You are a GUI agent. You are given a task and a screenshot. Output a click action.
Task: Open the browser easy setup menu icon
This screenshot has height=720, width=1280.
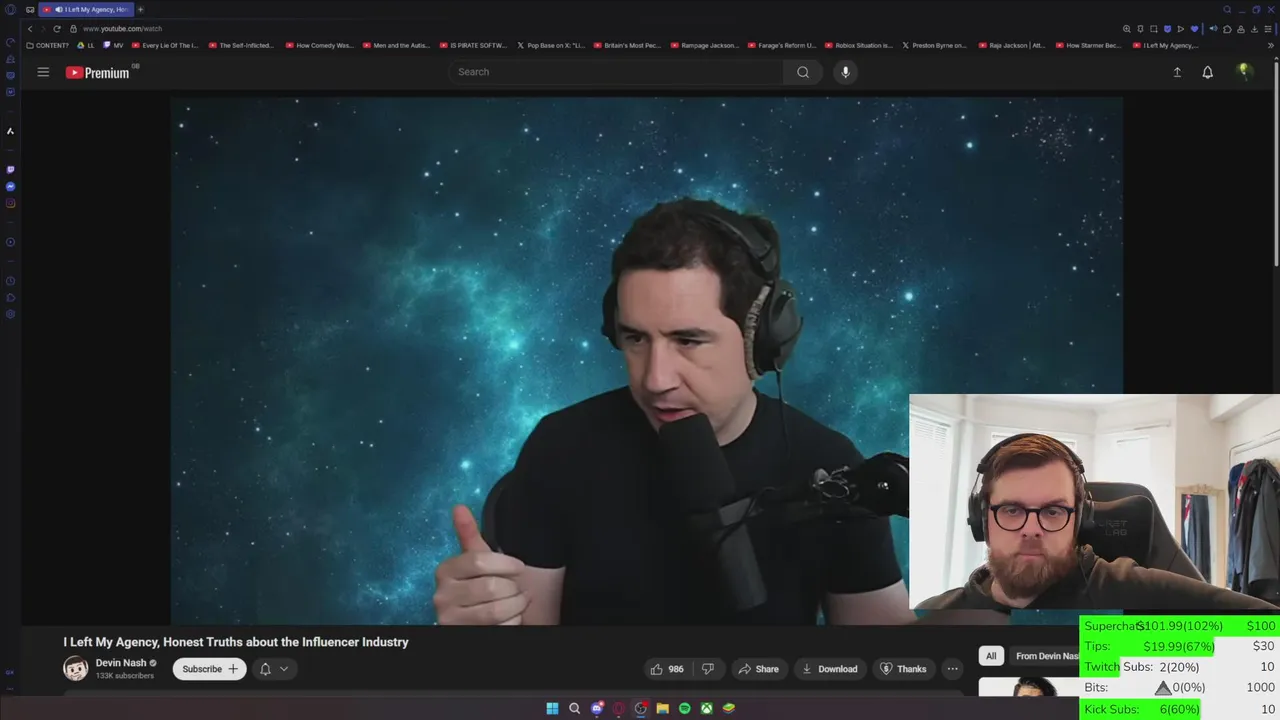pyautogui.click(x=1268, y=29)
